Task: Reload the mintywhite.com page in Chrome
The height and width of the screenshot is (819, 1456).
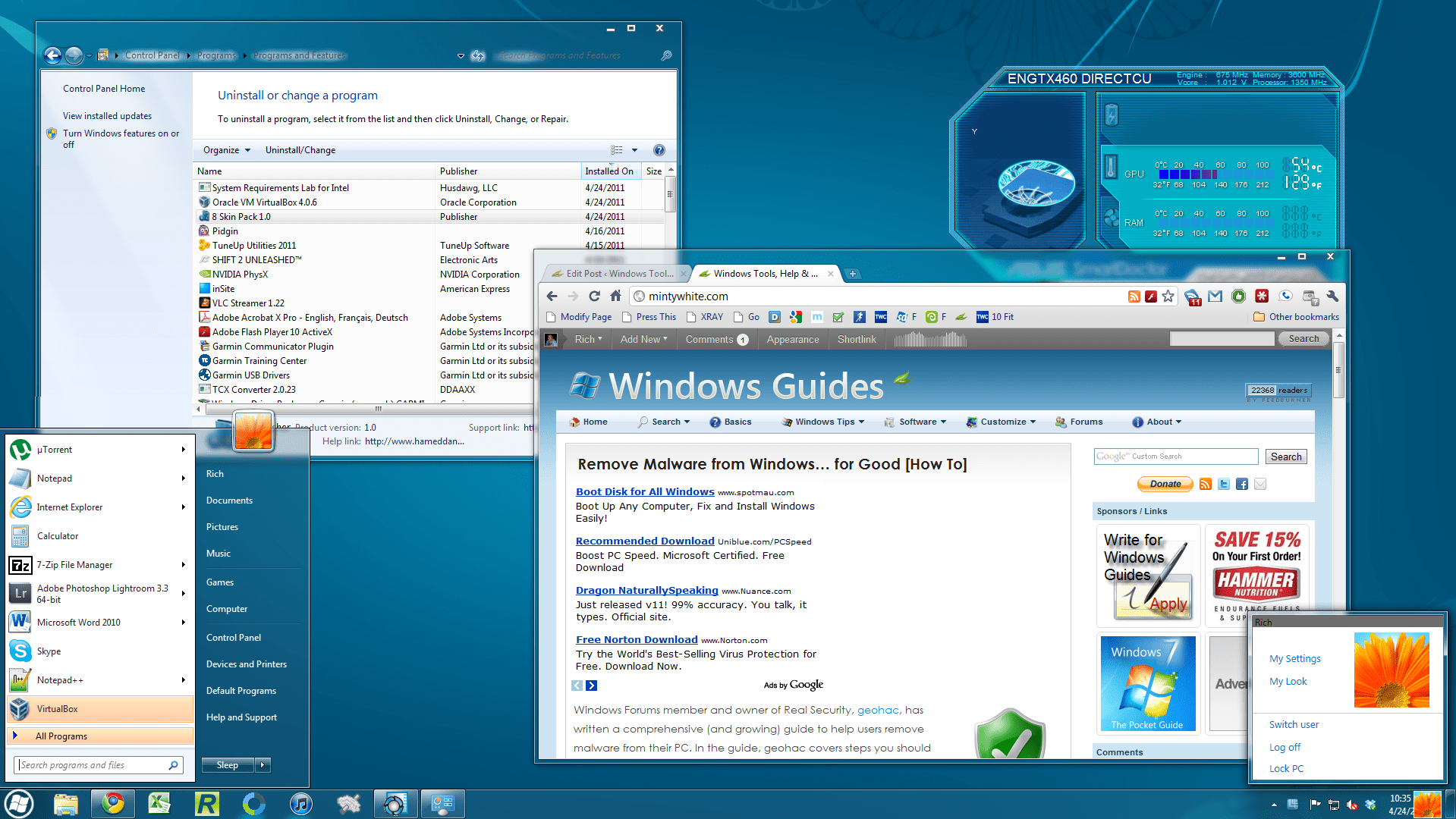Action: click(594, 296)
